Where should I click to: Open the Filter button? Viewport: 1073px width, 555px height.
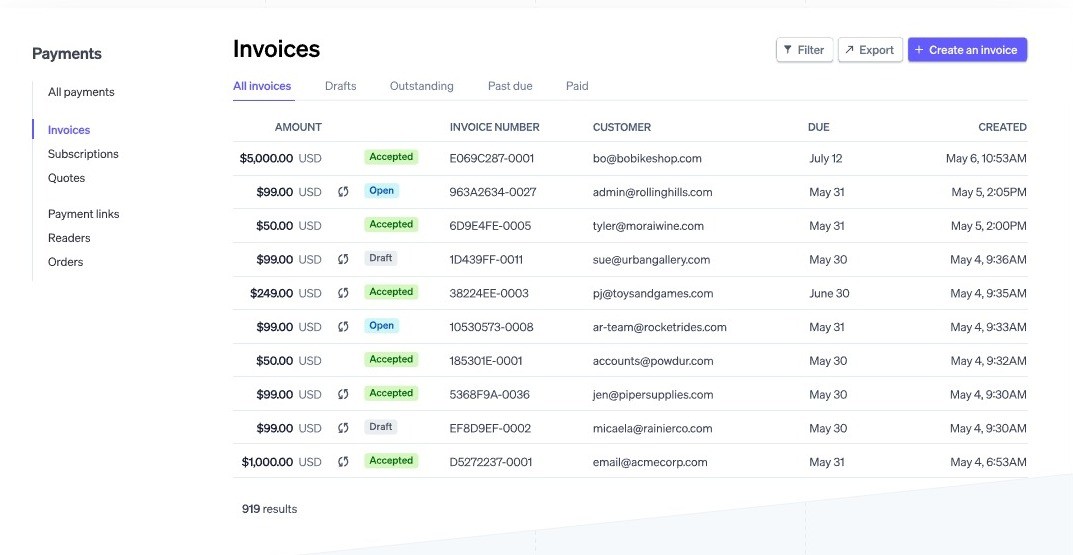coord(804,50)
